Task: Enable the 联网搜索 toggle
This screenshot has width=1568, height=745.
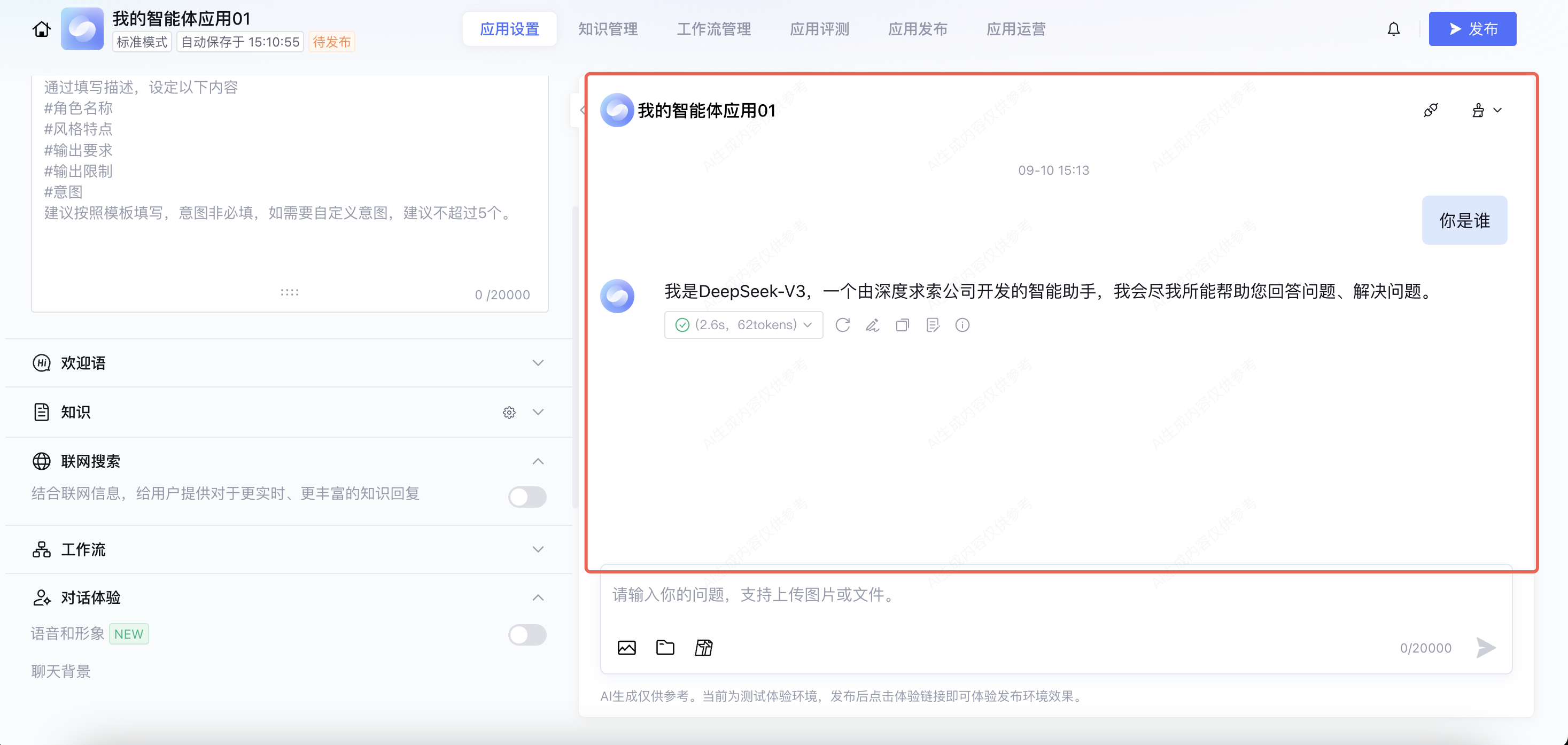Action: tap(527, 496)
